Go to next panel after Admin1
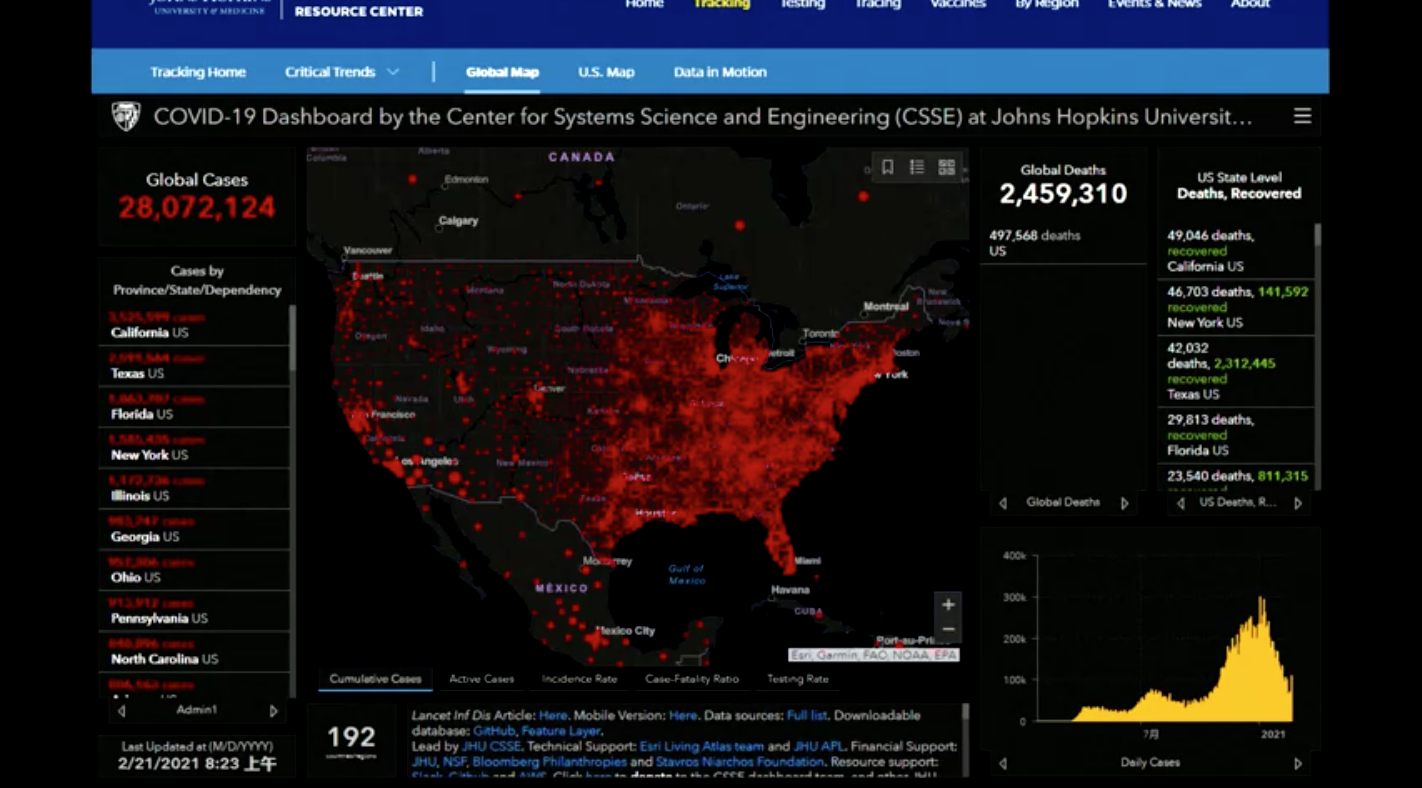This screenshot has height=788, width=1422. coord(273,711)
